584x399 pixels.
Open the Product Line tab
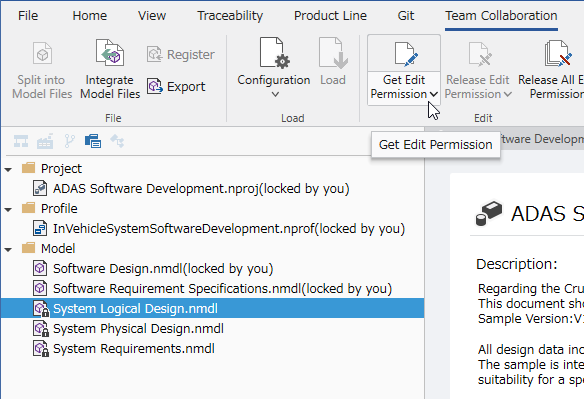tap(330, 16)
